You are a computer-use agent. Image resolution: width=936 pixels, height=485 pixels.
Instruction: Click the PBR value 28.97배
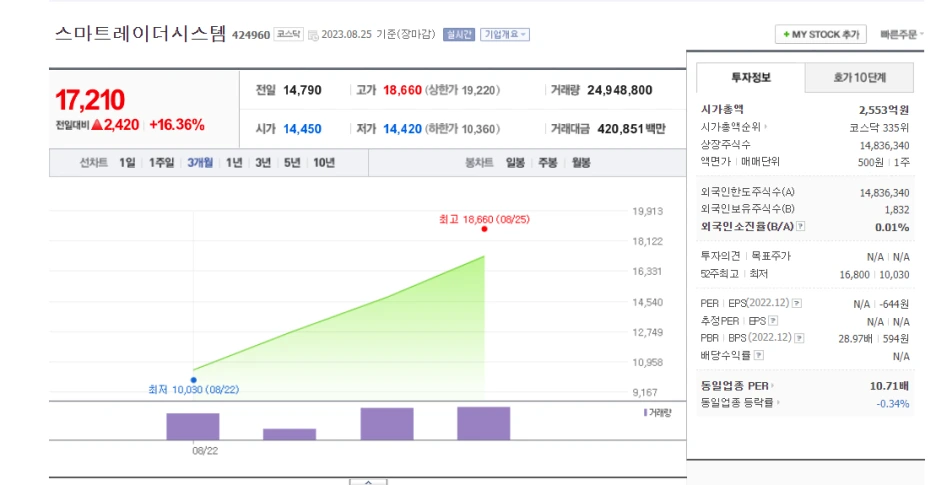click(855, 339)
